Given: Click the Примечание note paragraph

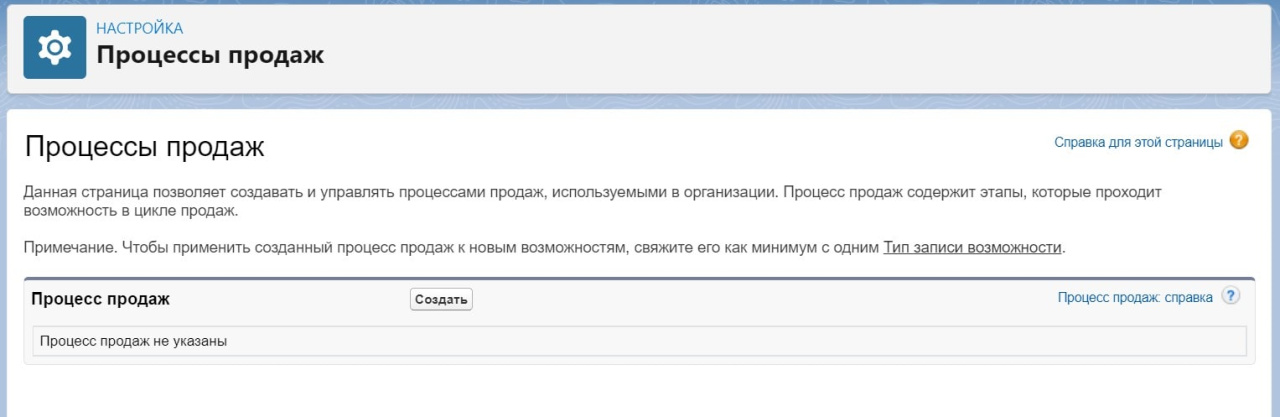Looking at the screenshot, I should 545,247.
